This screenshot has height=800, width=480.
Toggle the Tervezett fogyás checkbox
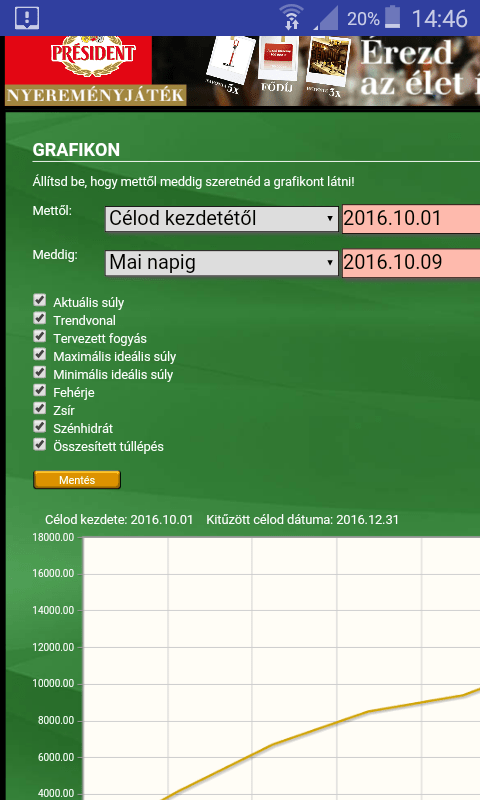coord(40,336)
